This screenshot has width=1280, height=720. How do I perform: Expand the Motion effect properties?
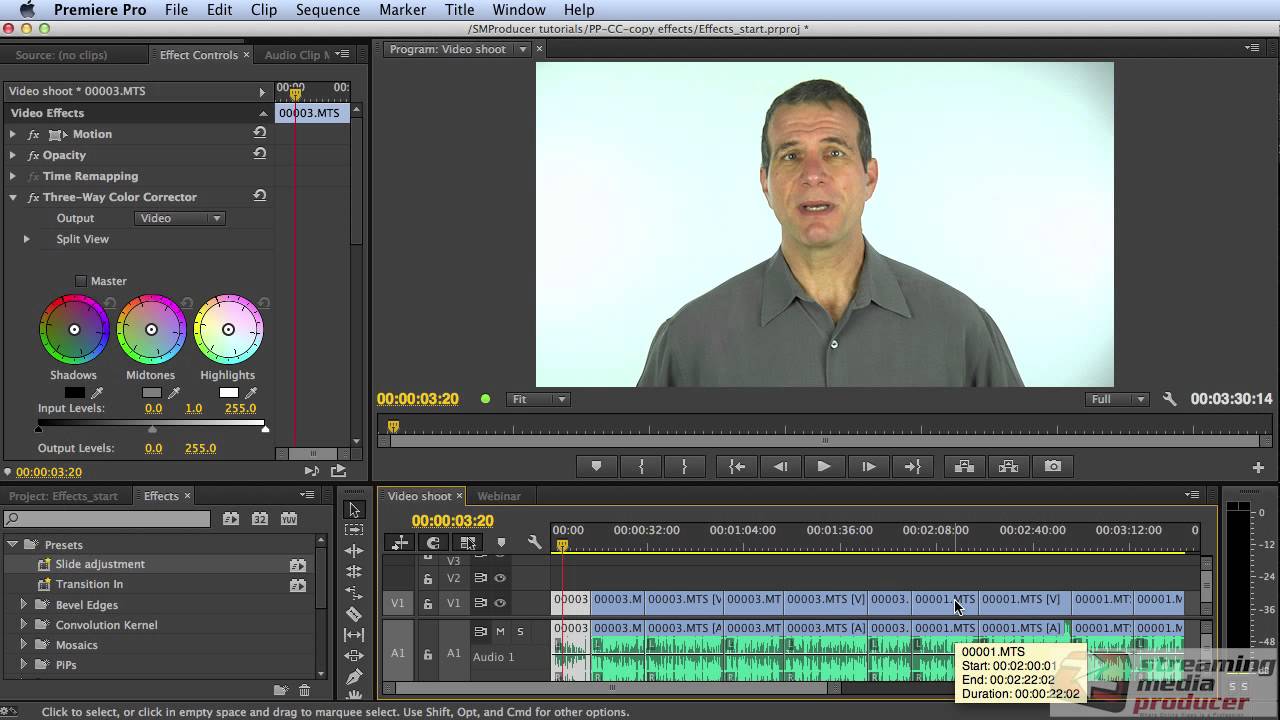(13, 134)
